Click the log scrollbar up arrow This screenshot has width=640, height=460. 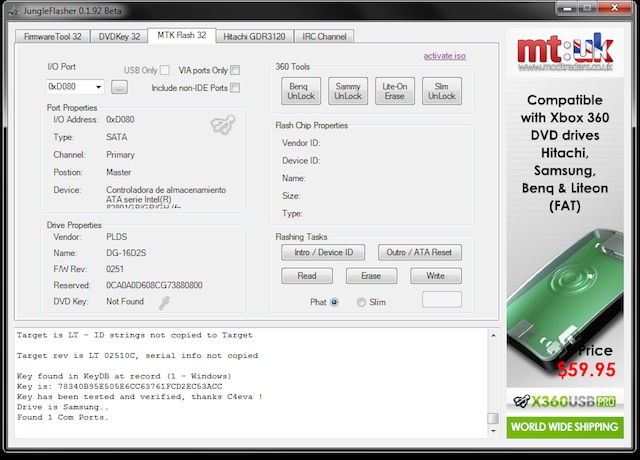pos(493,336)
